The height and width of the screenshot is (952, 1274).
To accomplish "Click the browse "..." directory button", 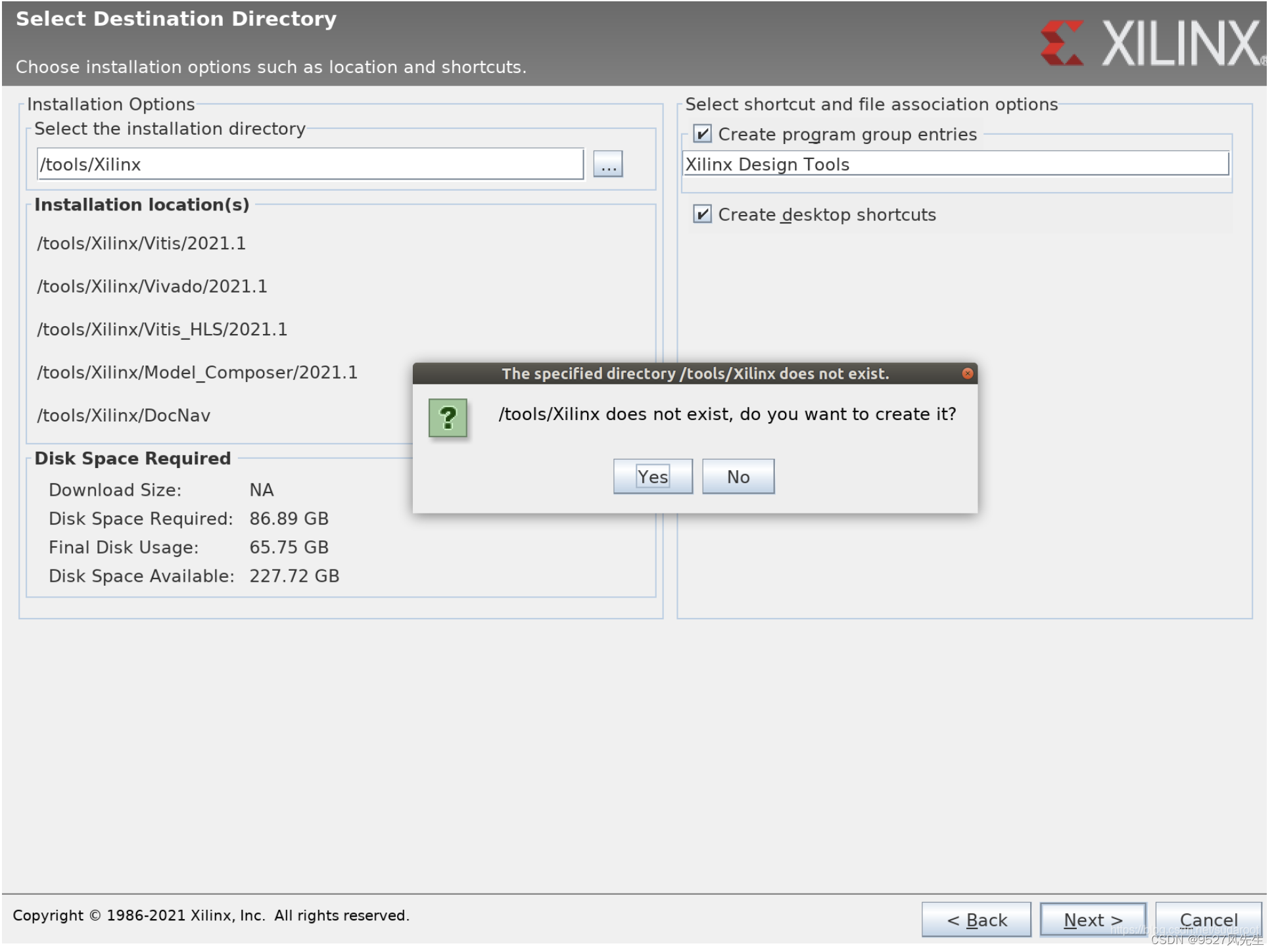I will pos(607,164).
